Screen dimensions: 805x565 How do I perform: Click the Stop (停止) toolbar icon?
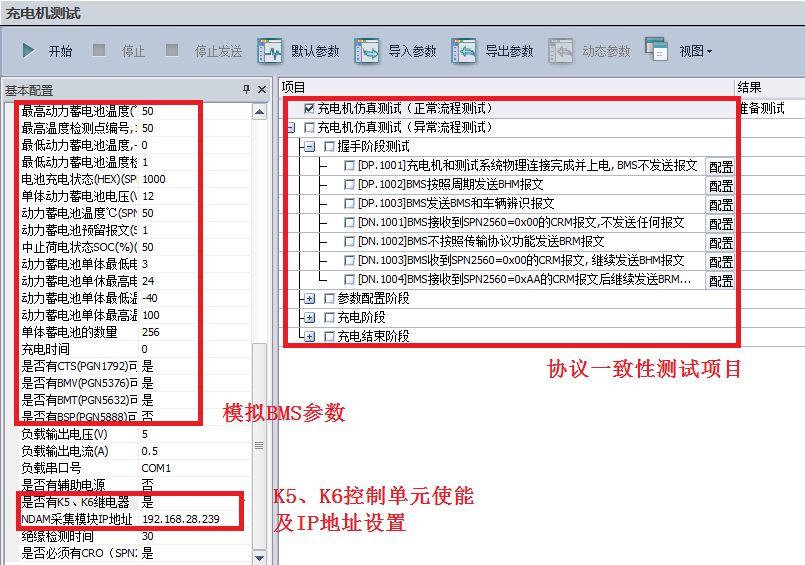(100, 51)
